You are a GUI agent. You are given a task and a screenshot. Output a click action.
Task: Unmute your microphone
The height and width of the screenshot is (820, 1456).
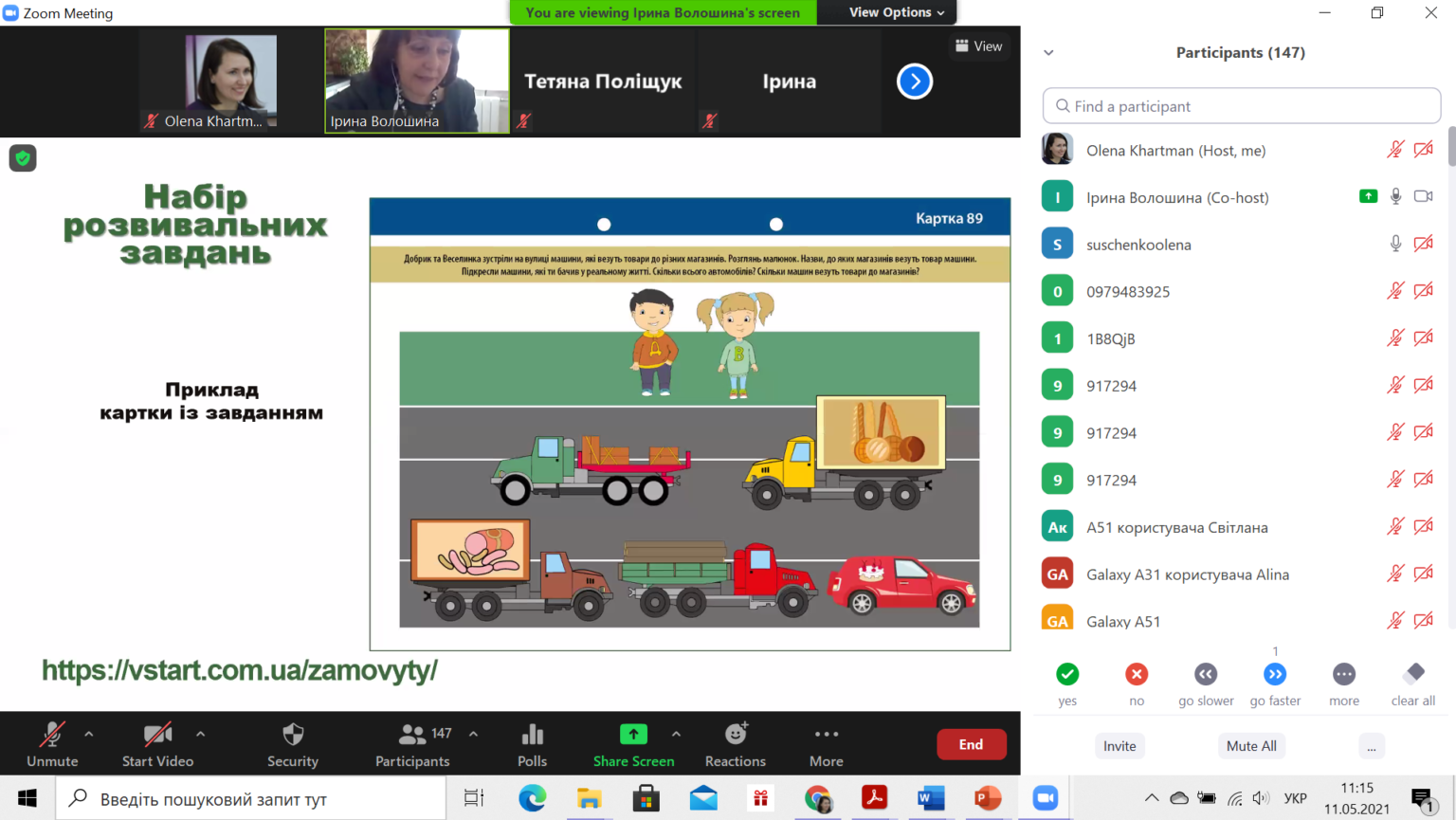click(52, 744)
